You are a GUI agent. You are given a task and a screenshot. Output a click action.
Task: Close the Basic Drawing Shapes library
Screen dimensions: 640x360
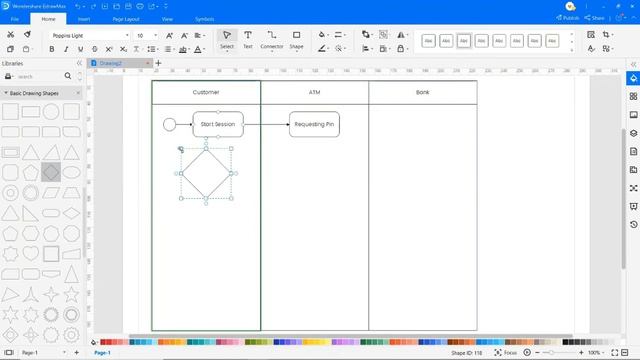point(78,93)
